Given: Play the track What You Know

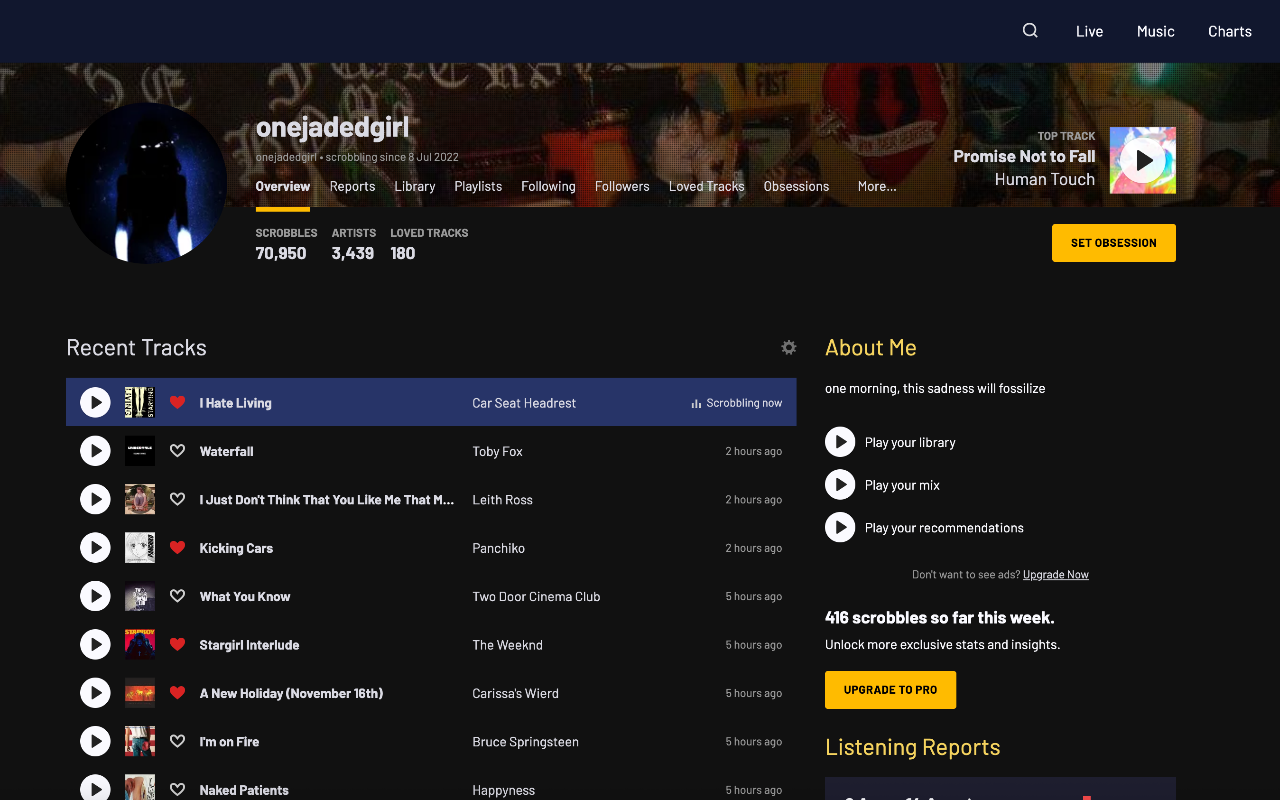Looking at the screenshot, I should tap(95, 596).
